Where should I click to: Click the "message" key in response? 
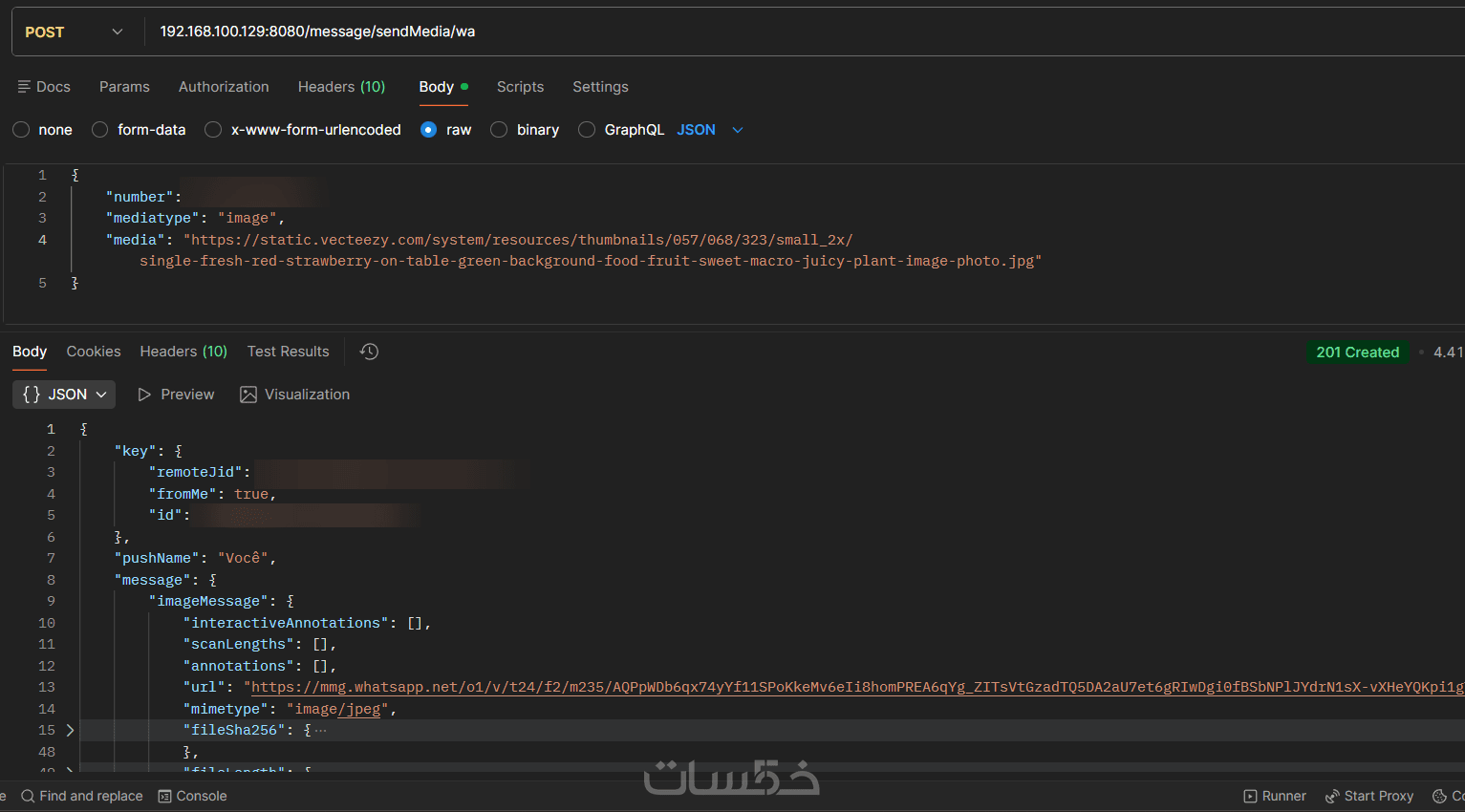coord(153,580)
